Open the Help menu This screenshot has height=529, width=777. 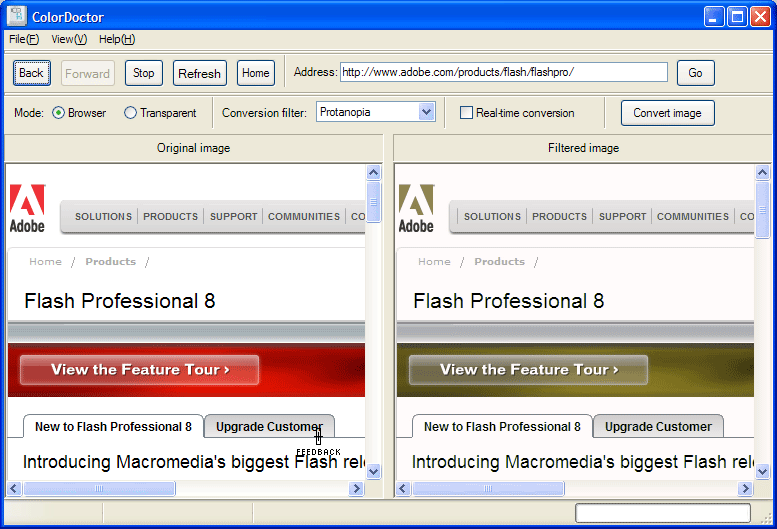pyautogui.click(x=117, y=39)
